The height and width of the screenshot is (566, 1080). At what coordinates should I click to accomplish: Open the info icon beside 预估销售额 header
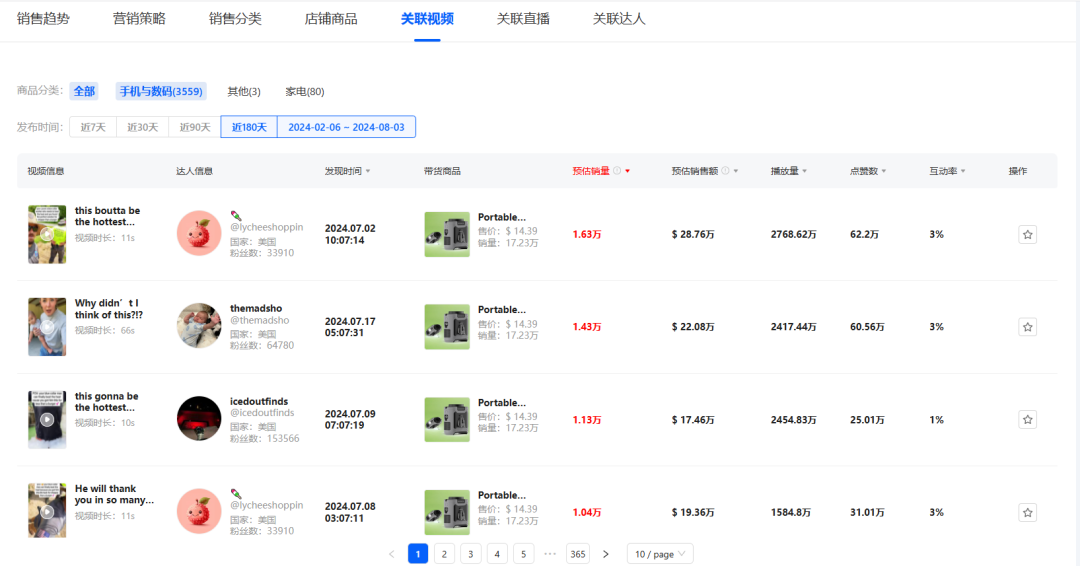tap(725, 171)
